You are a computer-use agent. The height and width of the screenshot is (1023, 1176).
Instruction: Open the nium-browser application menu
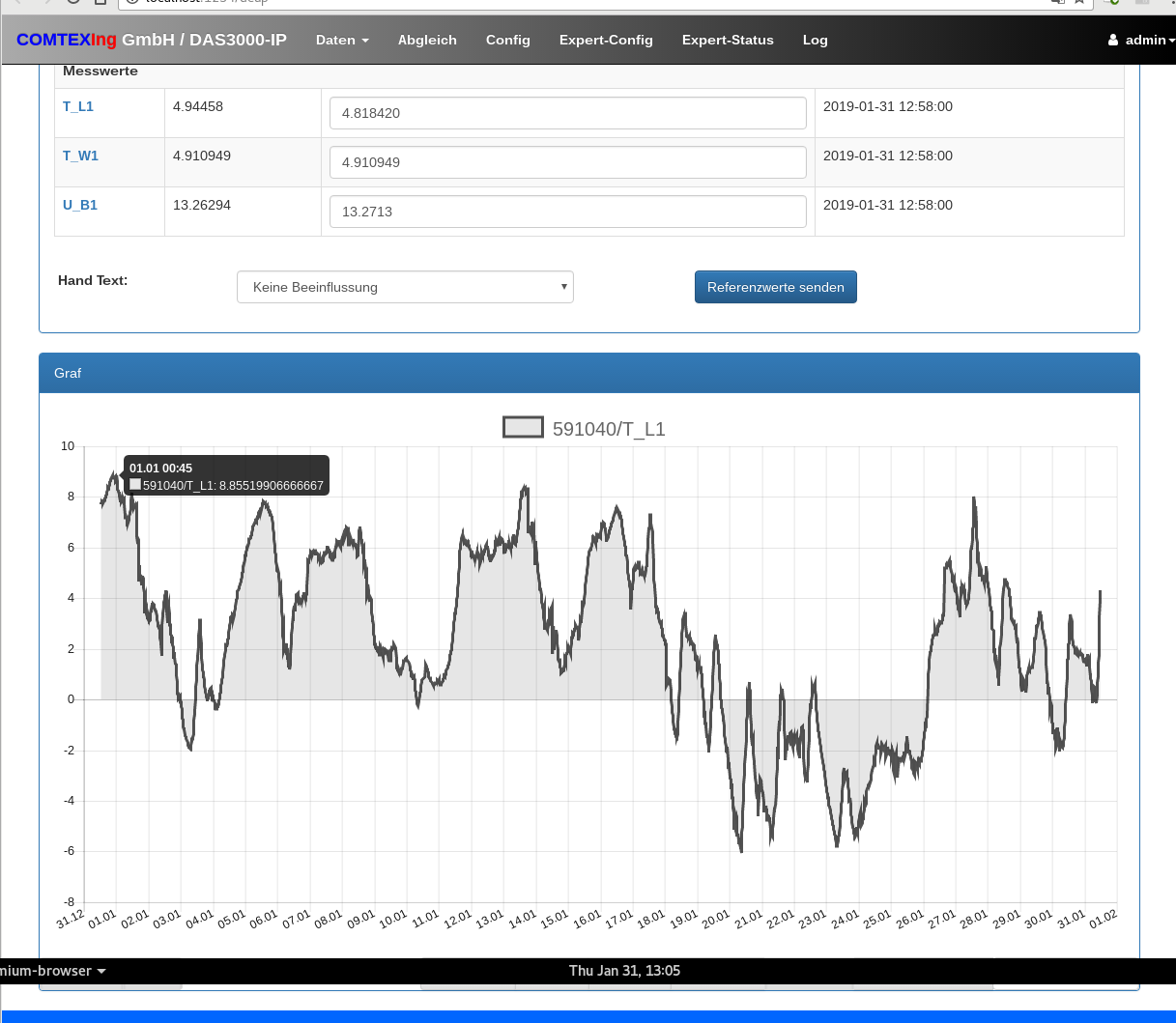[x=52, y=971]
